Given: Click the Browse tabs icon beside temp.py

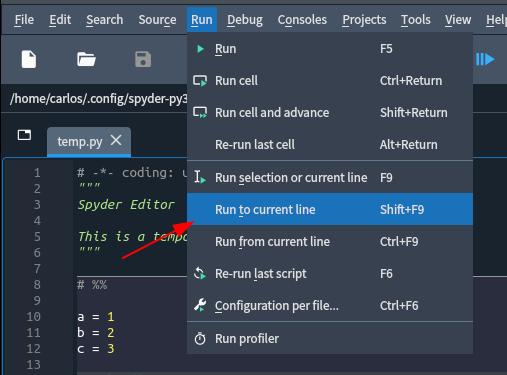Looking at the screenshot, I should click(24, 135).
